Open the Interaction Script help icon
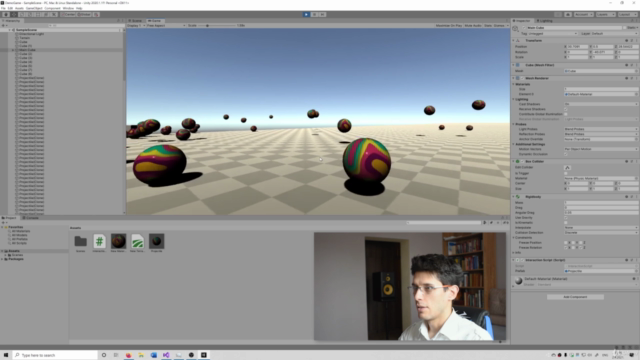Screen dimensions: 640x360 (x=627, y=260)
